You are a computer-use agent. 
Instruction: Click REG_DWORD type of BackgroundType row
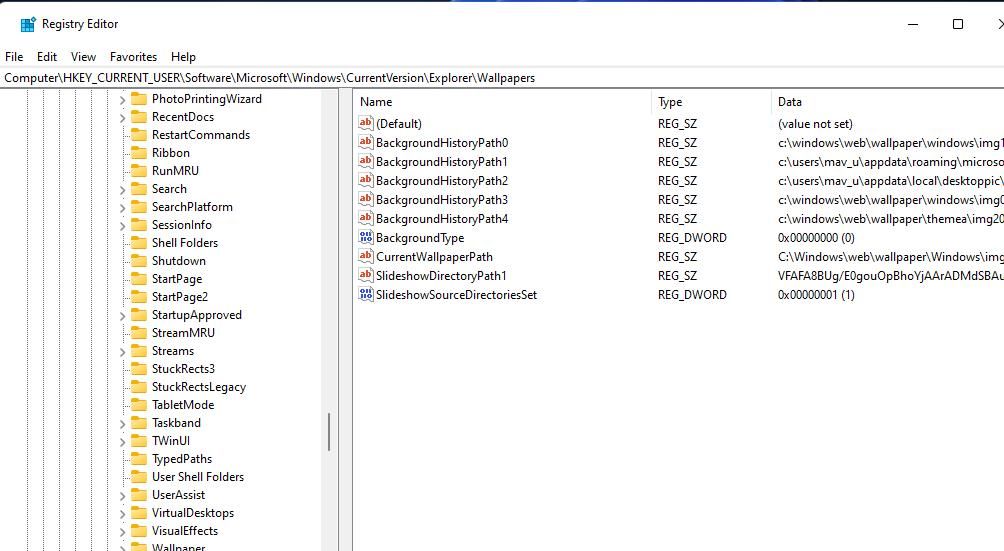tap(692, 238)
